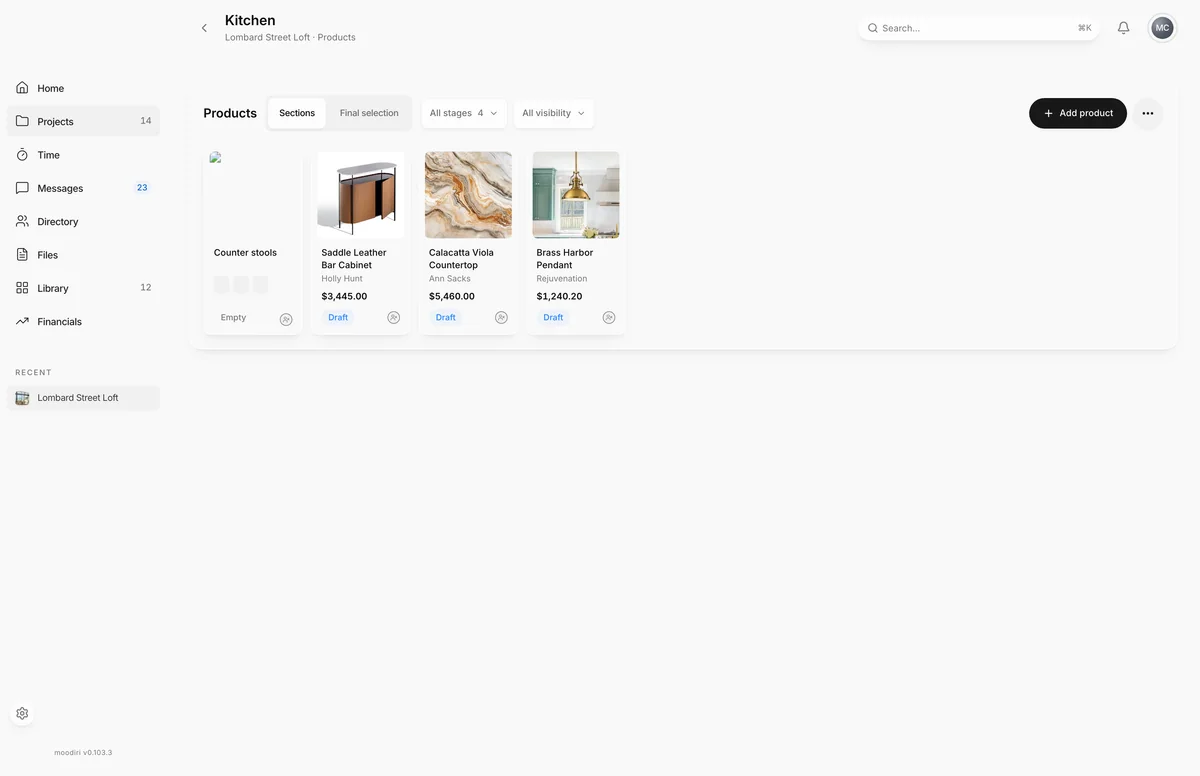Open the Counter stools broken image thumbnail
This screenshot has width=1200, height=776.
click(252, 195)
